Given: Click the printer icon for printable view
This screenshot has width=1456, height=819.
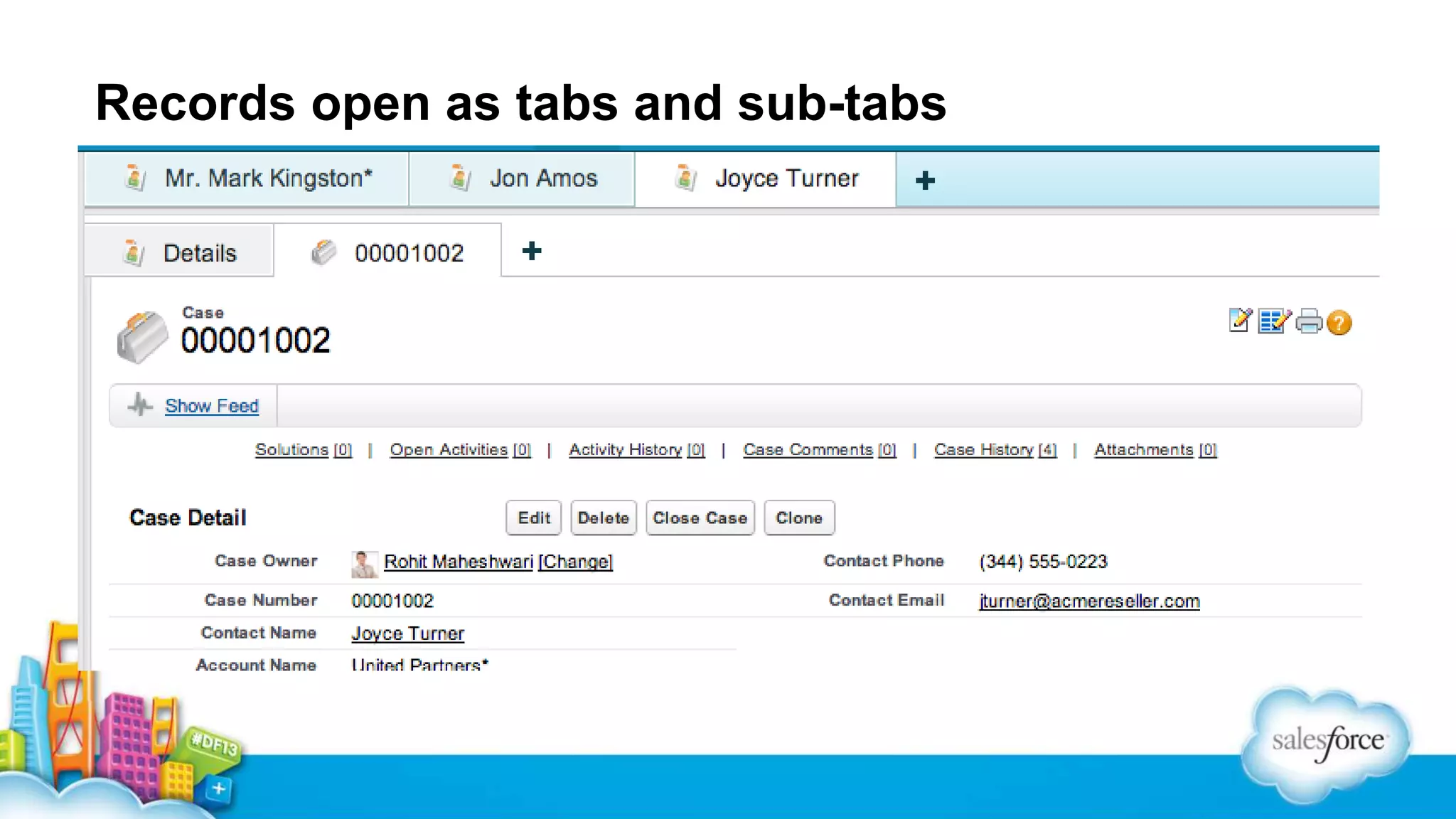Looking at the screenshot, I should pos(1309,321).
